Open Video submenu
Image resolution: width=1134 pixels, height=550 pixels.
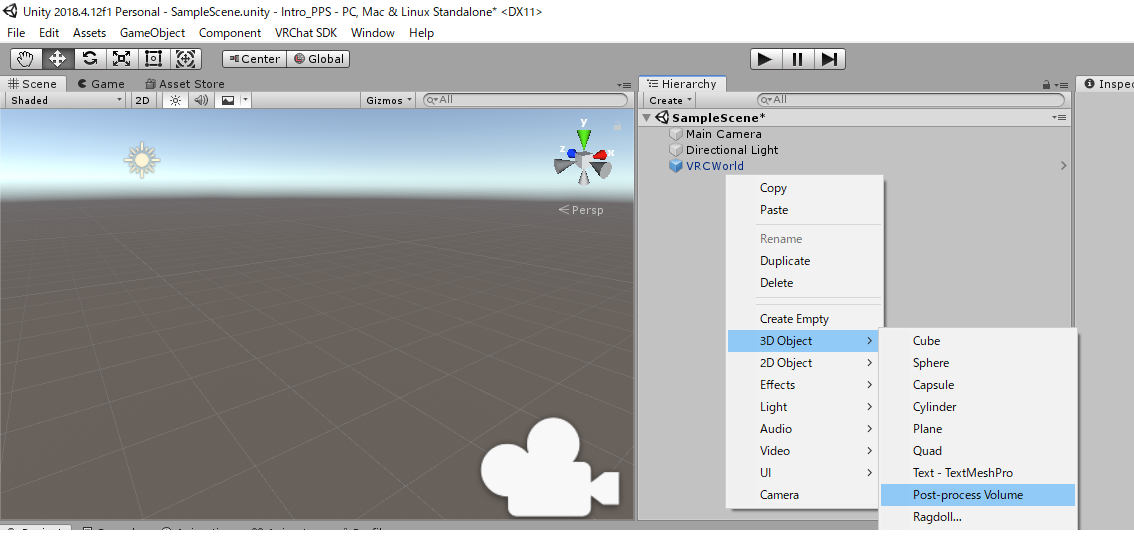(803, 450)
